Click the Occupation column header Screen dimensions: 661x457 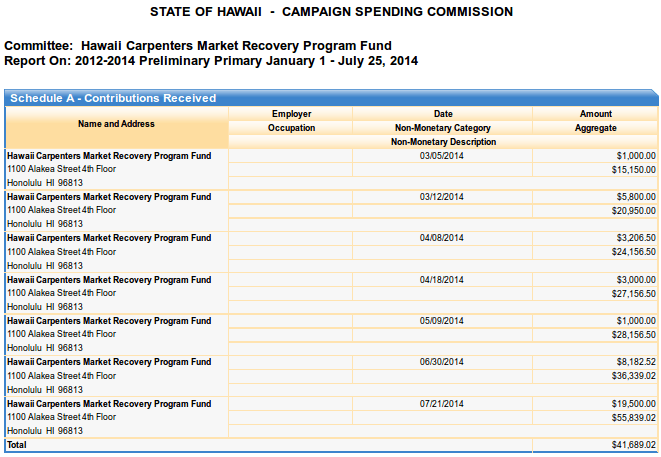(x=291, y=128)
